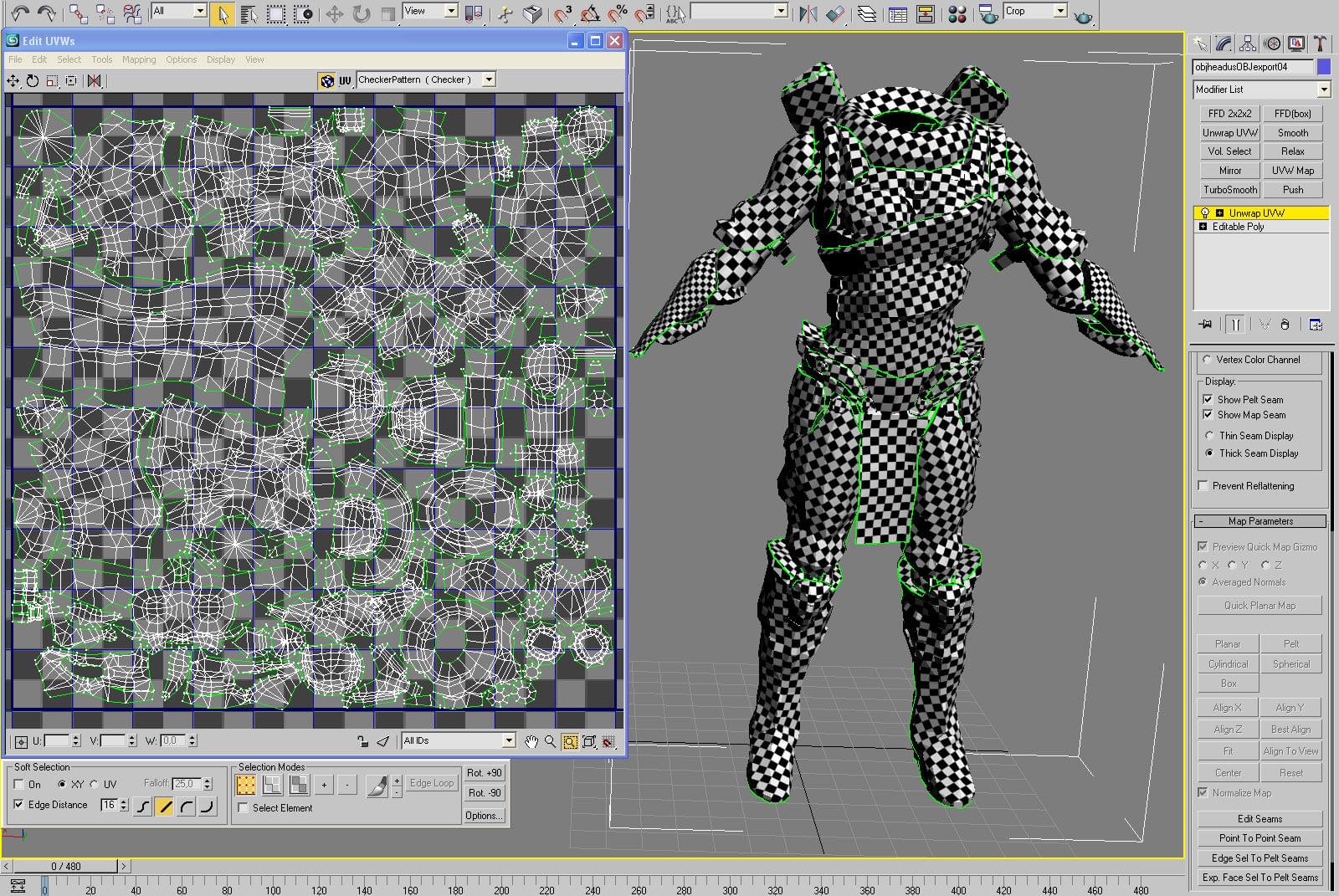Expand the Editable Poly stack entry
1339x896 pixels.
point(1203,227)
